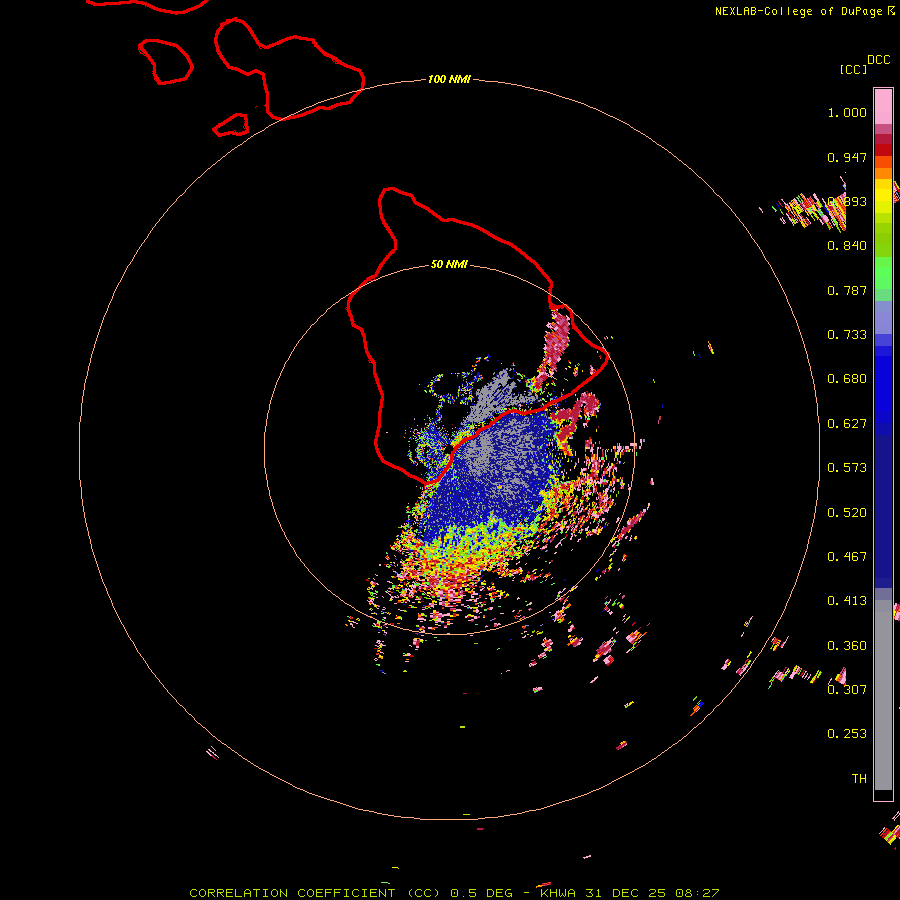900x900 pixels.
Task: Click the 0.893 color scale value
Action: [847, 201]
